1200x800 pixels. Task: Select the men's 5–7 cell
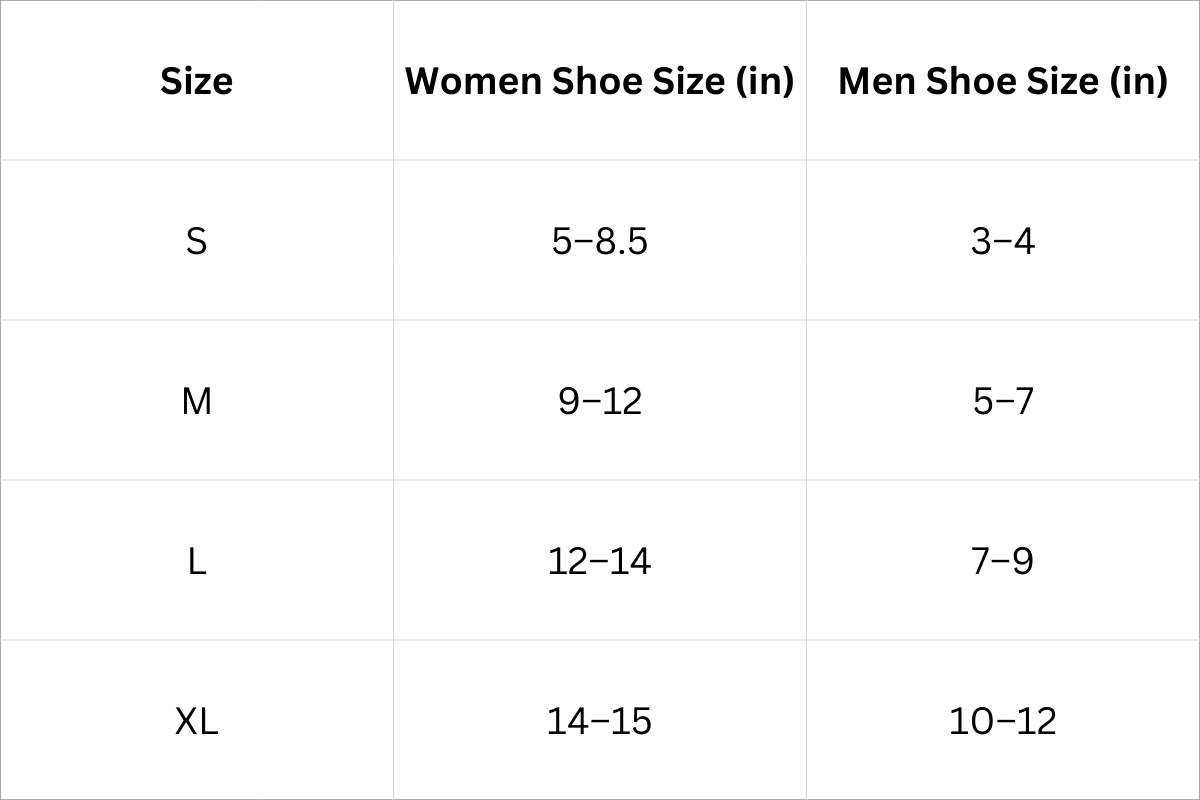[x=1002, y=401]
